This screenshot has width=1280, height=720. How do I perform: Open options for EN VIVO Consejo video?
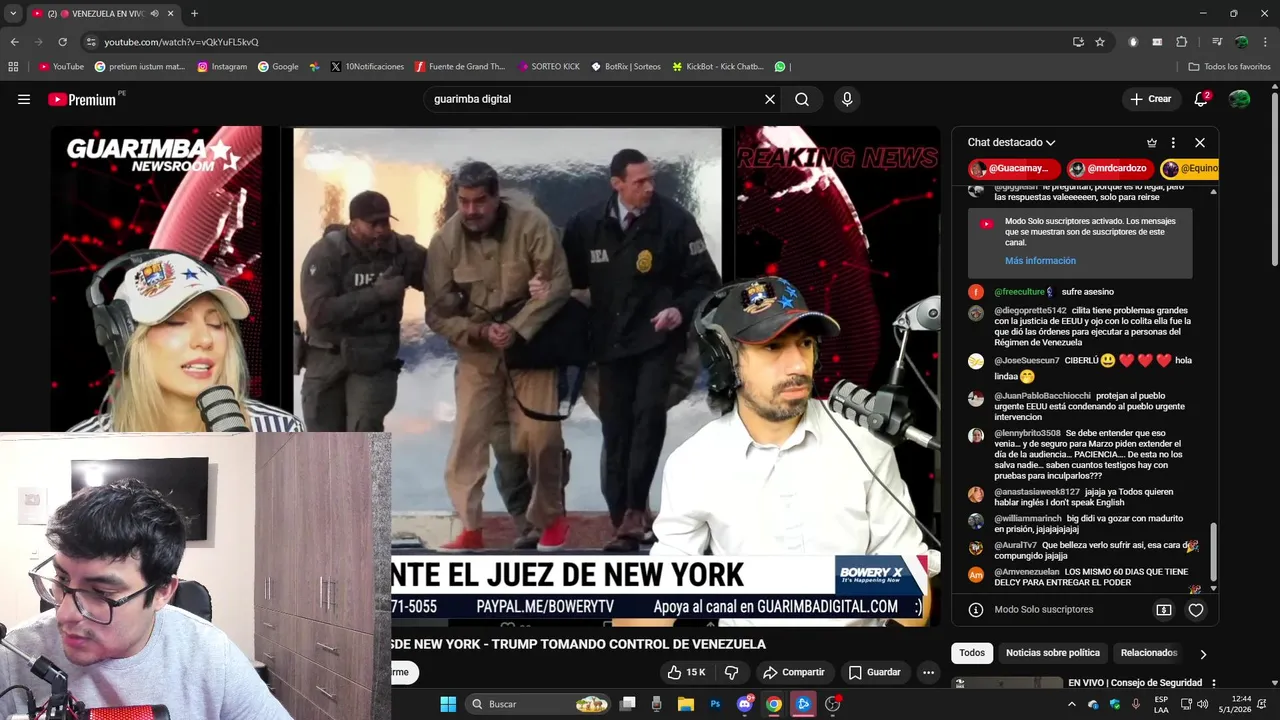point(1214,684)
